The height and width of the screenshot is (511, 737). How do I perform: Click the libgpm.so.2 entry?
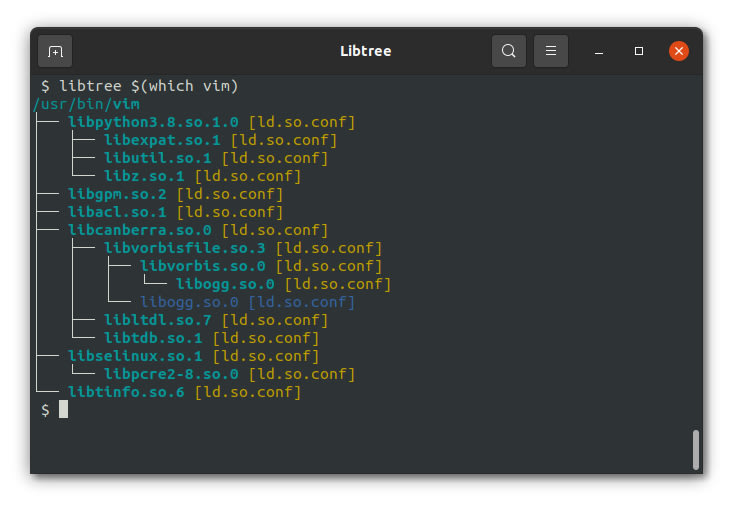(x=117, y=194)
